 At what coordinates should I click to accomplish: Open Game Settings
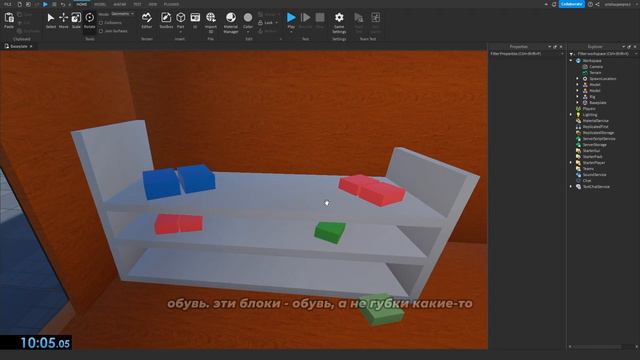click(339, 22)
